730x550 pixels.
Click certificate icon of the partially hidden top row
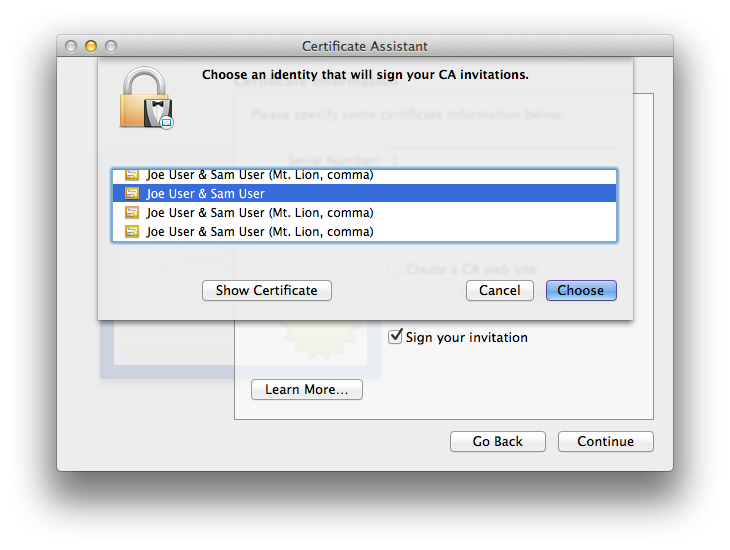(x=132, y=175)
